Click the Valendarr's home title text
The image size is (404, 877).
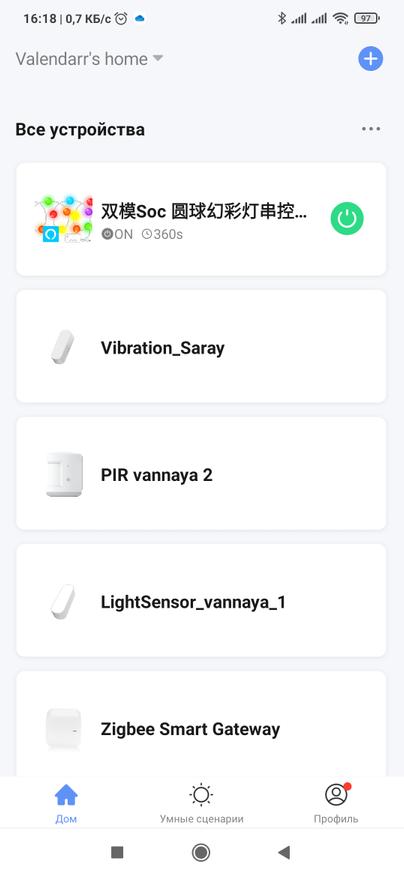(x=82, y=59)
